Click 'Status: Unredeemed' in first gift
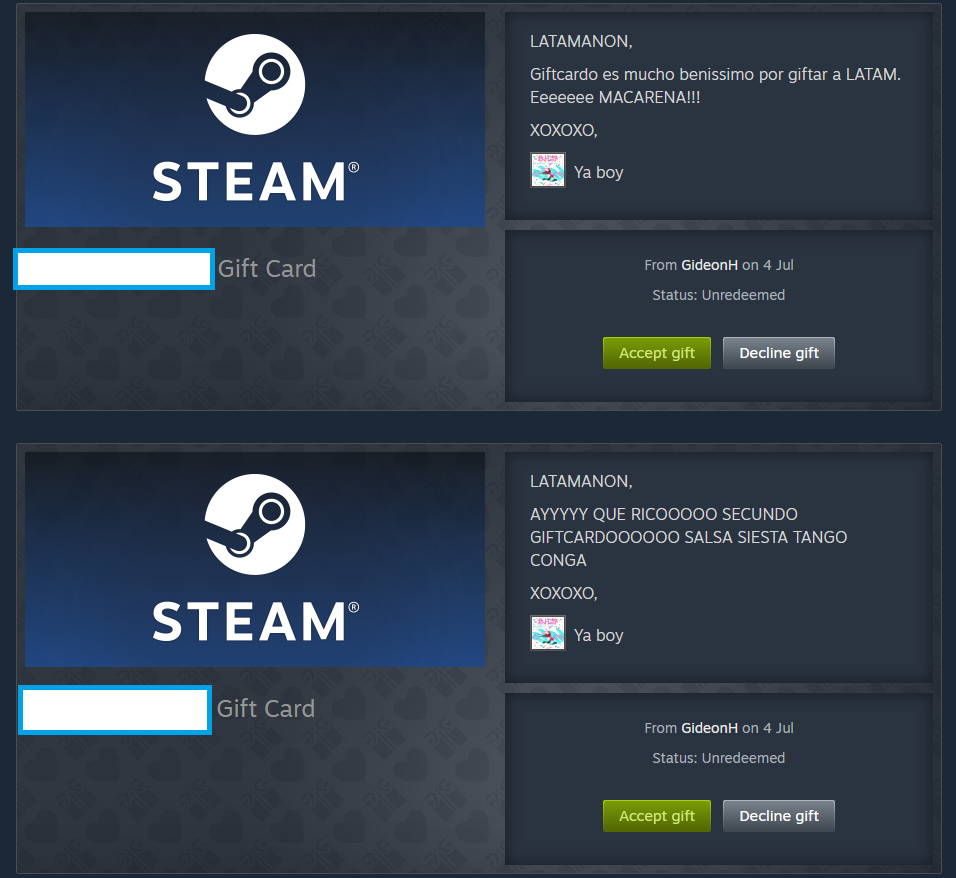This screenshot has width=956, height=878. [719, 295]
